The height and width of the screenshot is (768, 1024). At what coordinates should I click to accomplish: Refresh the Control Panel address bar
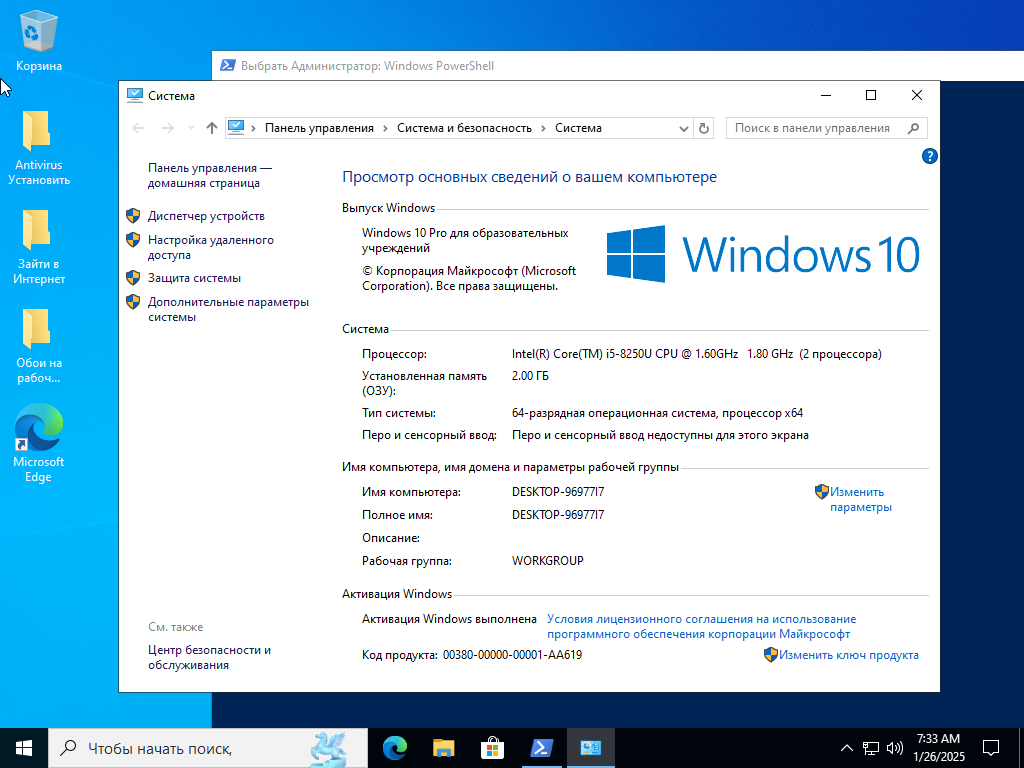[703, 129]
